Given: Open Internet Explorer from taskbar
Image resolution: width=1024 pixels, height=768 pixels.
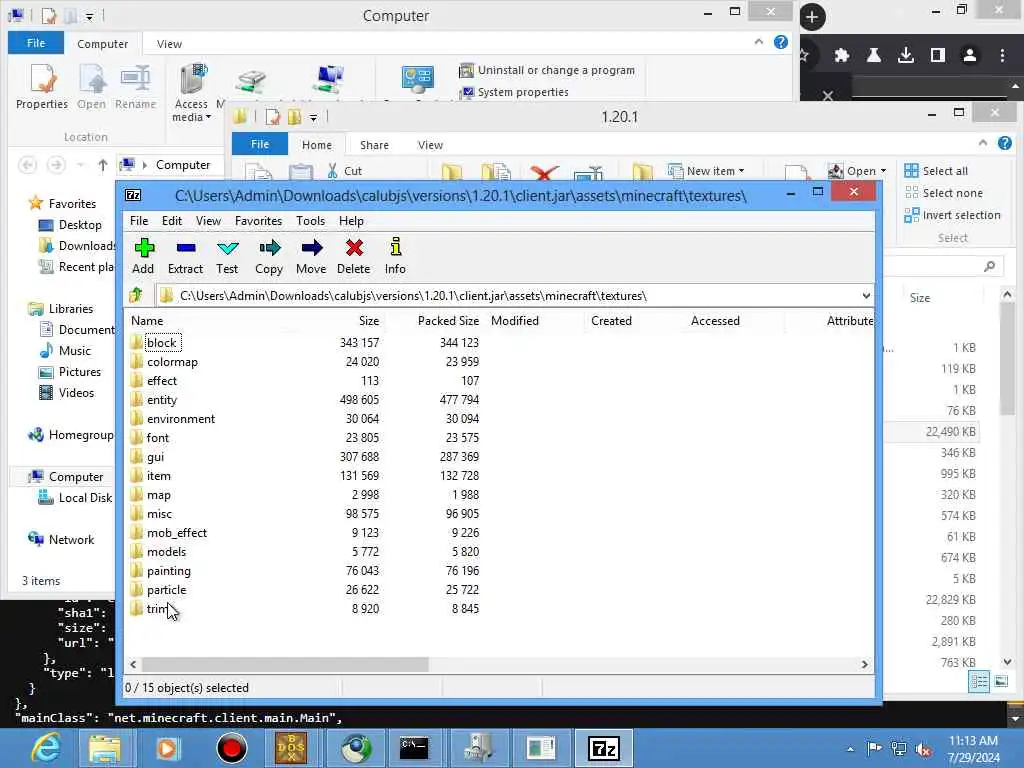Looking at the screenshot, I should [x=46, y=748].
